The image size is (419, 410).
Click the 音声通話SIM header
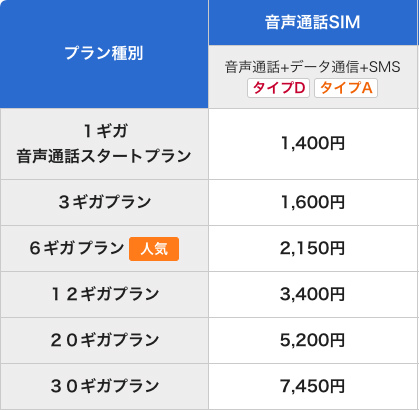[313, 22]
